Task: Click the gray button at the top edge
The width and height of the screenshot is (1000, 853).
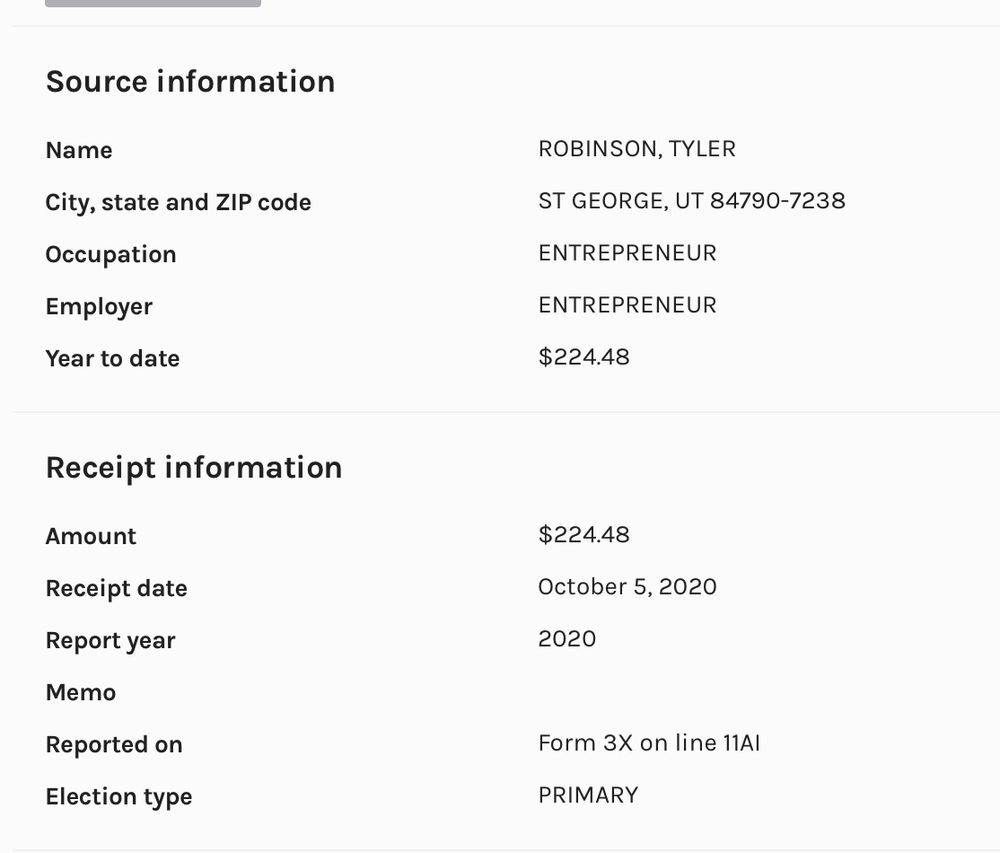Action: (x=153, y=3)
